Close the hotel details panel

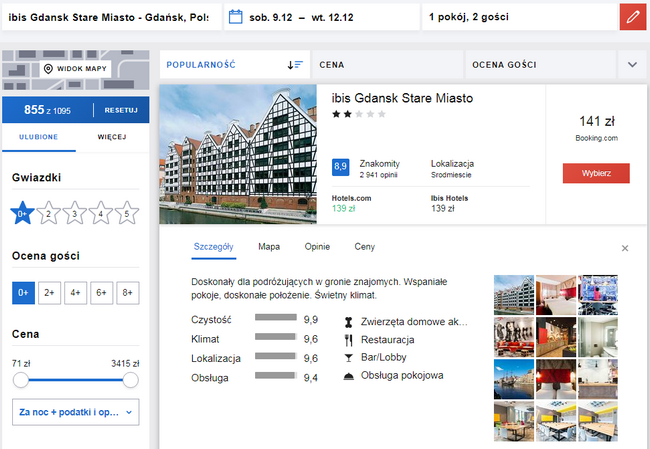pos(625,248)
